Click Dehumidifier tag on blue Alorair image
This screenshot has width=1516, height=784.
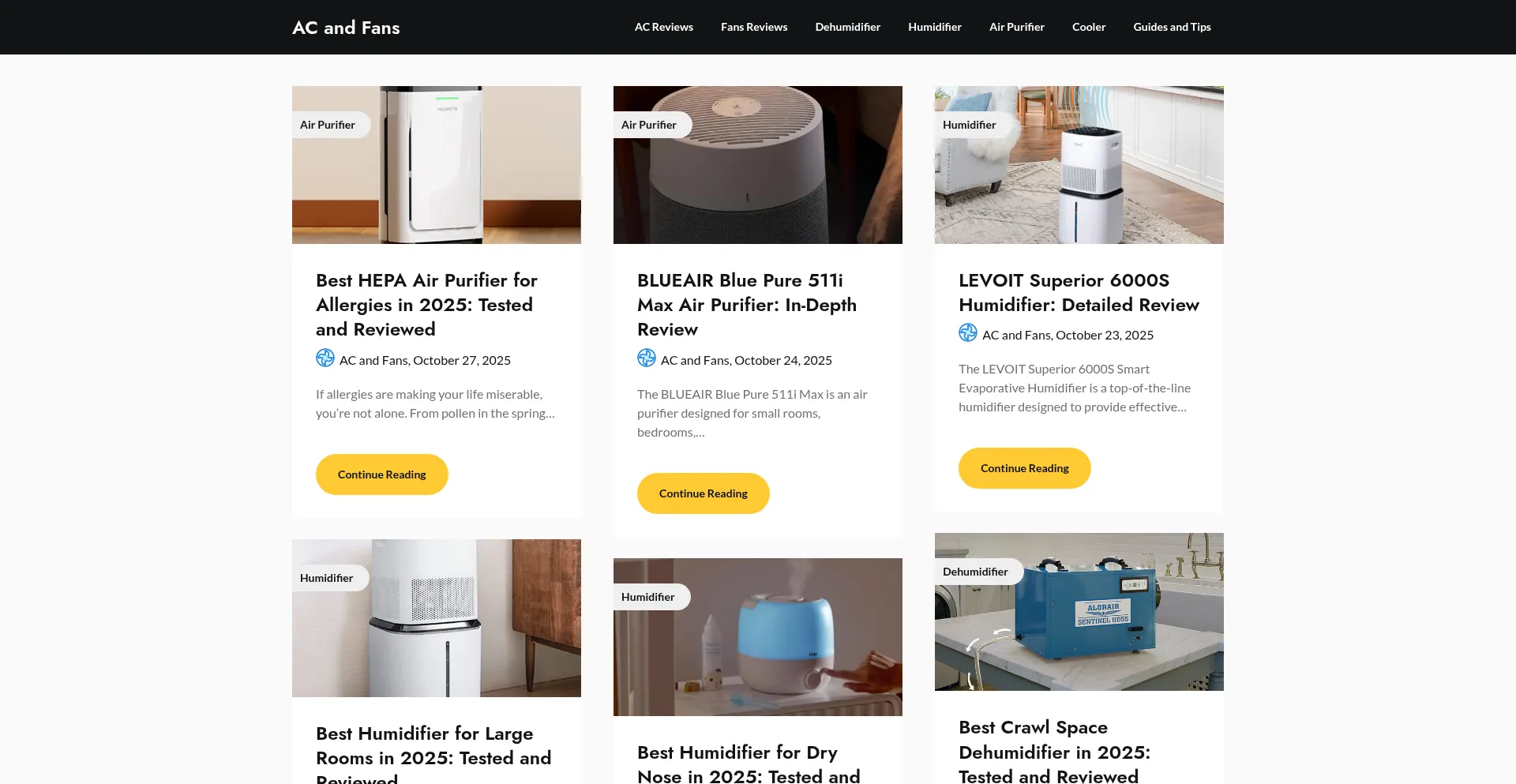pos(976,572)
